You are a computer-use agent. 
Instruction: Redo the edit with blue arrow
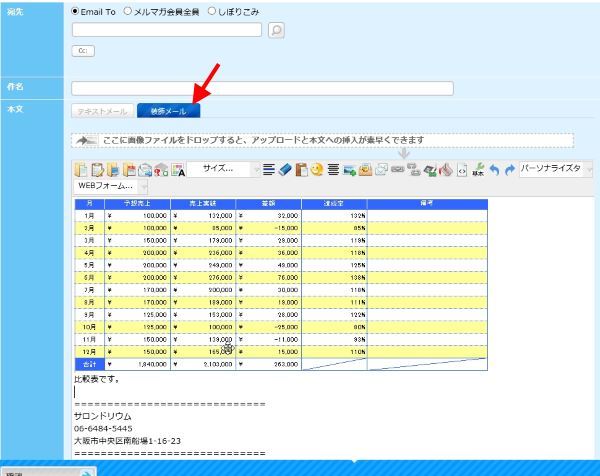click(x=510, y=170)
